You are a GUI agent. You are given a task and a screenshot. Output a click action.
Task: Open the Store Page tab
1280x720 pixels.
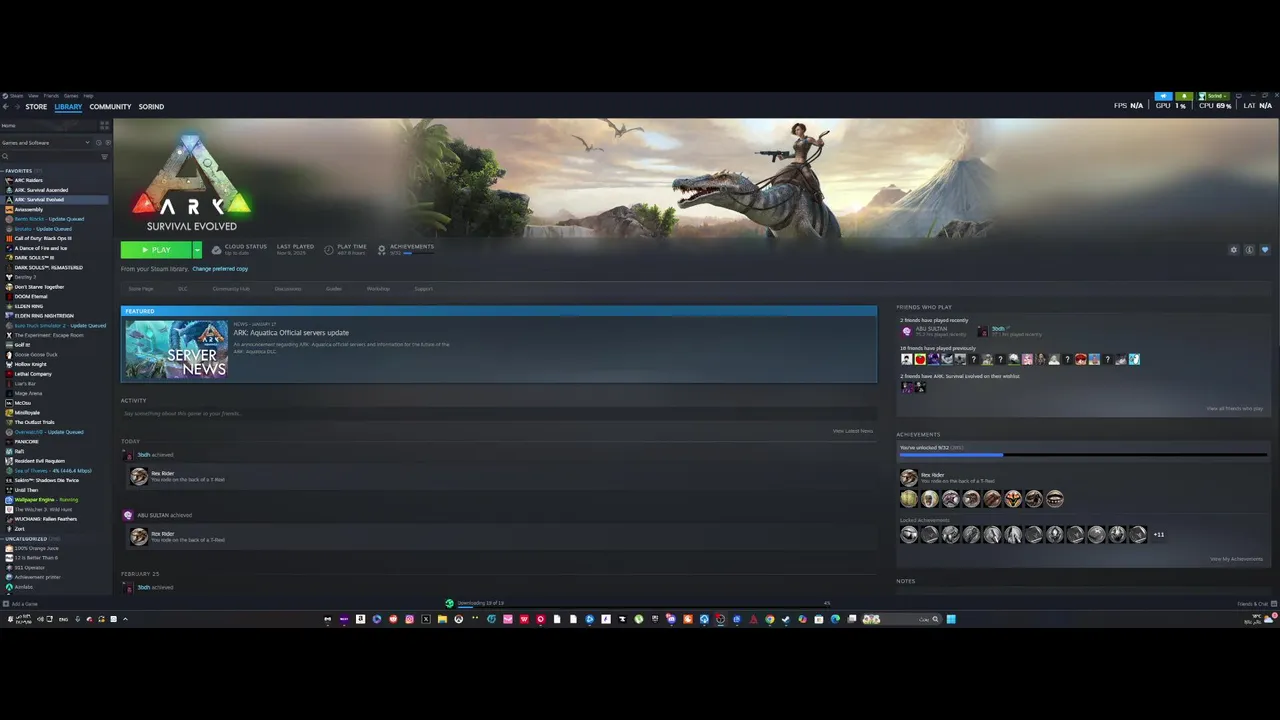[x=141, y=289]
